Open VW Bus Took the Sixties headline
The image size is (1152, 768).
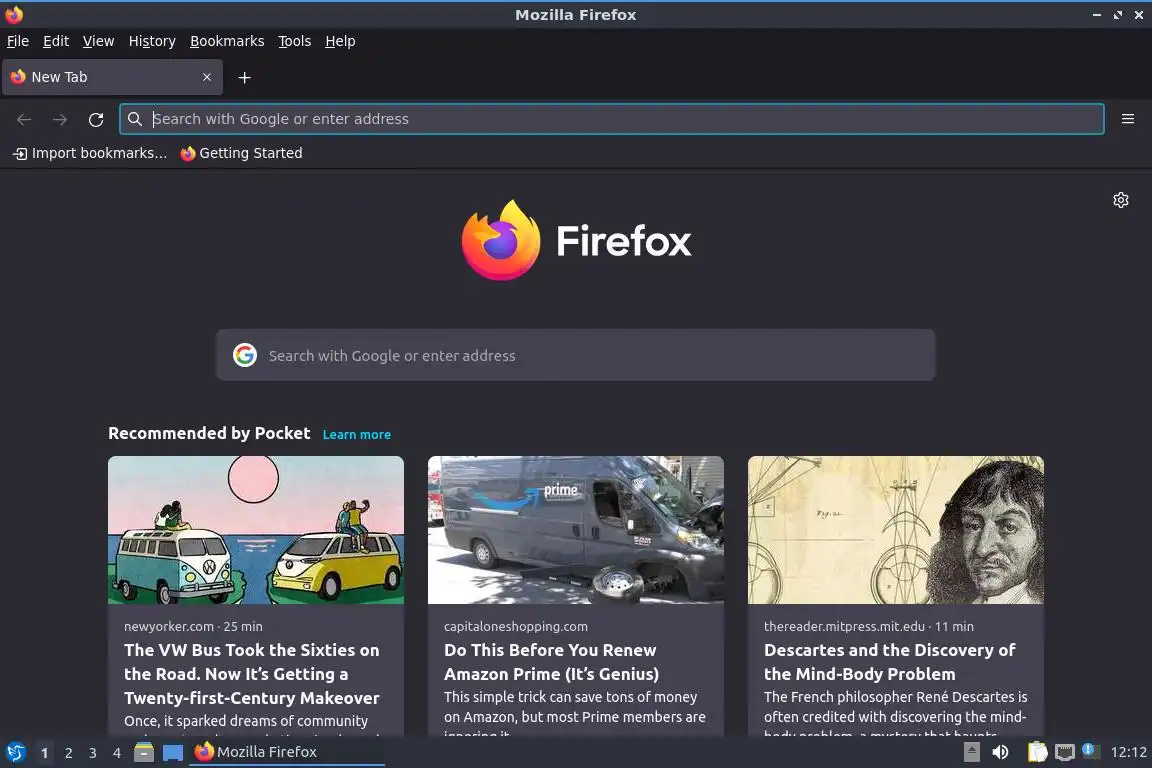(252, 674)
